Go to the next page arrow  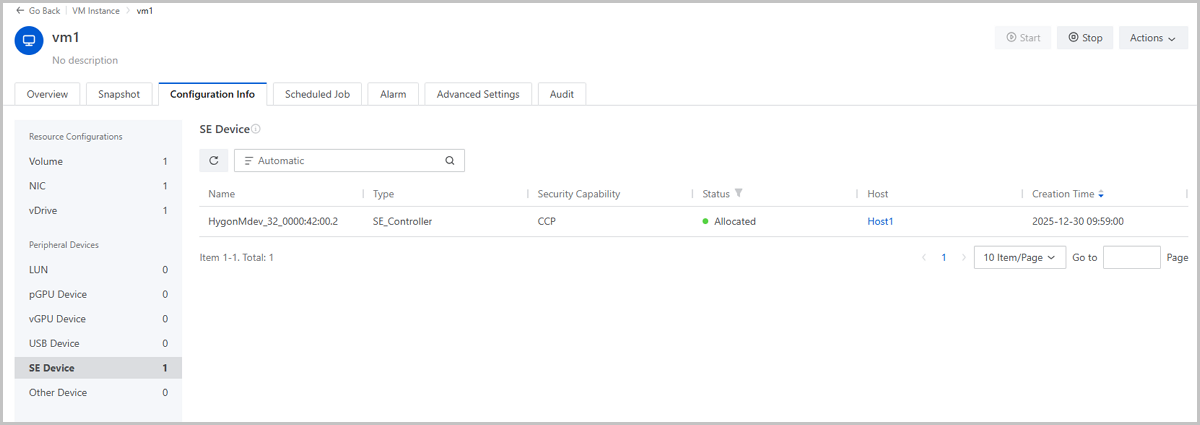point(963,257)
